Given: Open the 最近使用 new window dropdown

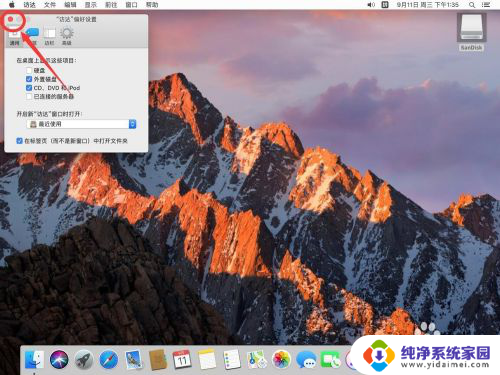Looking at the screenshot, I should pyautogui.click(x=81, y=124).
